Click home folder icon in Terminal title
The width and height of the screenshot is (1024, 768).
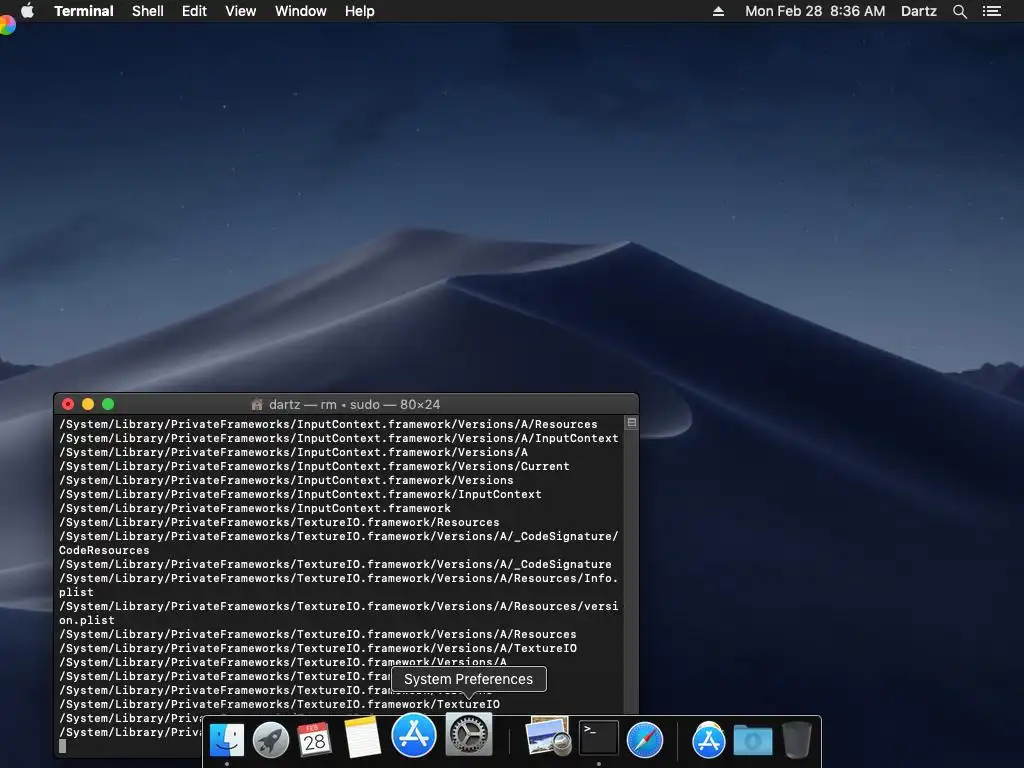coord(257,404)
